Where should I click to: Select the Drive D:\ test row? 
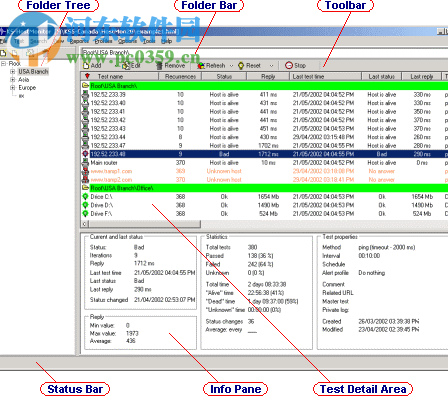click(x=264, y=205)
